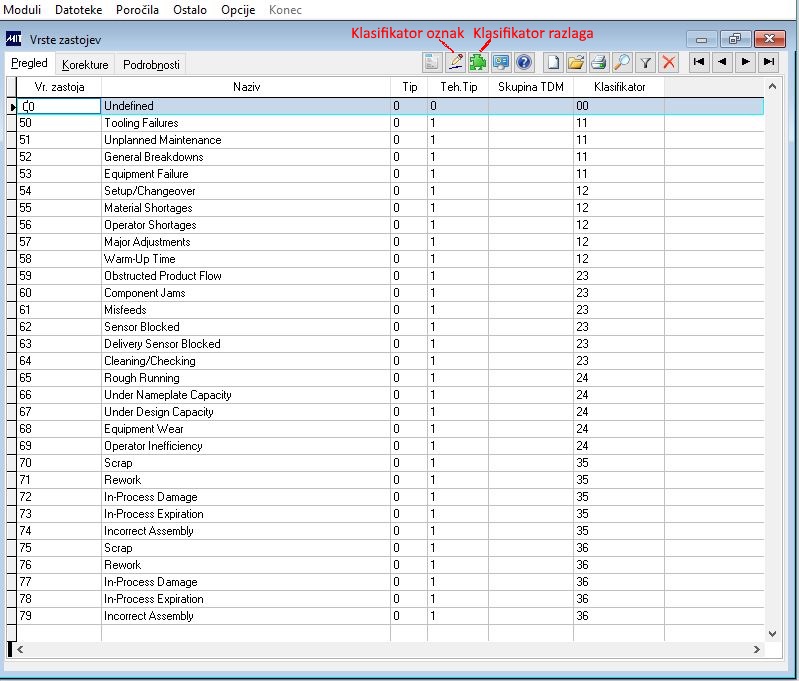799x681 pixels.
Task: Print the list using printer icon
Action: [599, 63]
